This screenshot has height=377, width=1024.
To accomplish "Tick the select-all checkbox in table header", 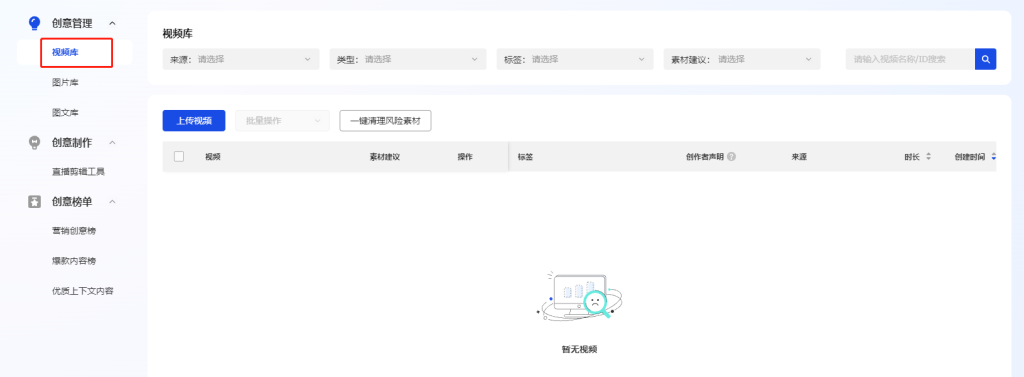I will click(x=179, y=156).
